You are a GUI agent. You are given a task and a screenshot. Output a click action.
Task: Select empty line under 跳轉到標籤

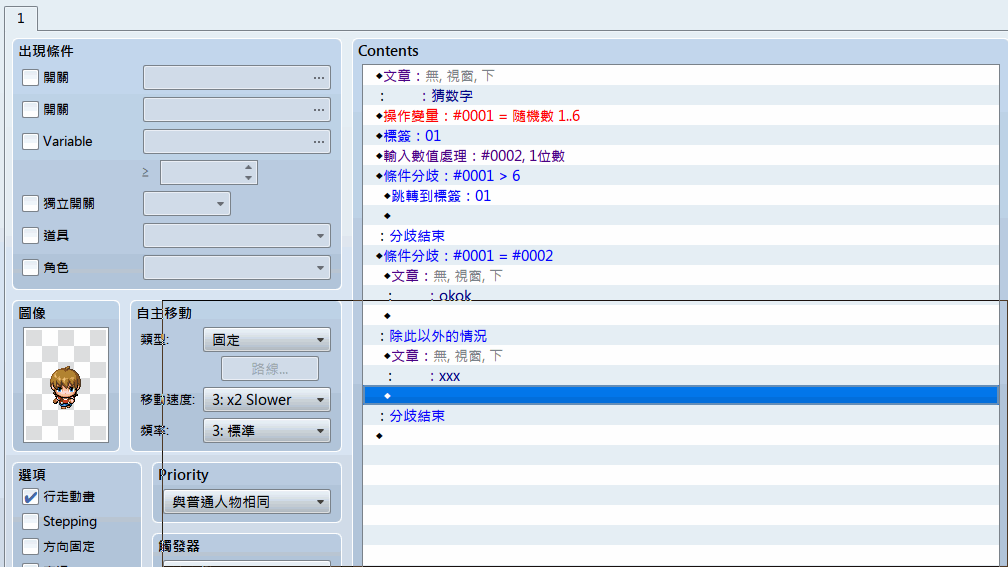pos(681,215)
